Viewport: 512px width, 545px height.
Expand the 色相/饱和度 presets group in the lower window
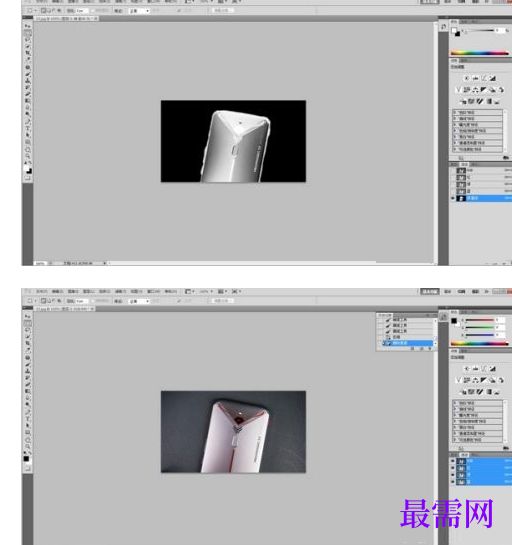pos(455,421)
